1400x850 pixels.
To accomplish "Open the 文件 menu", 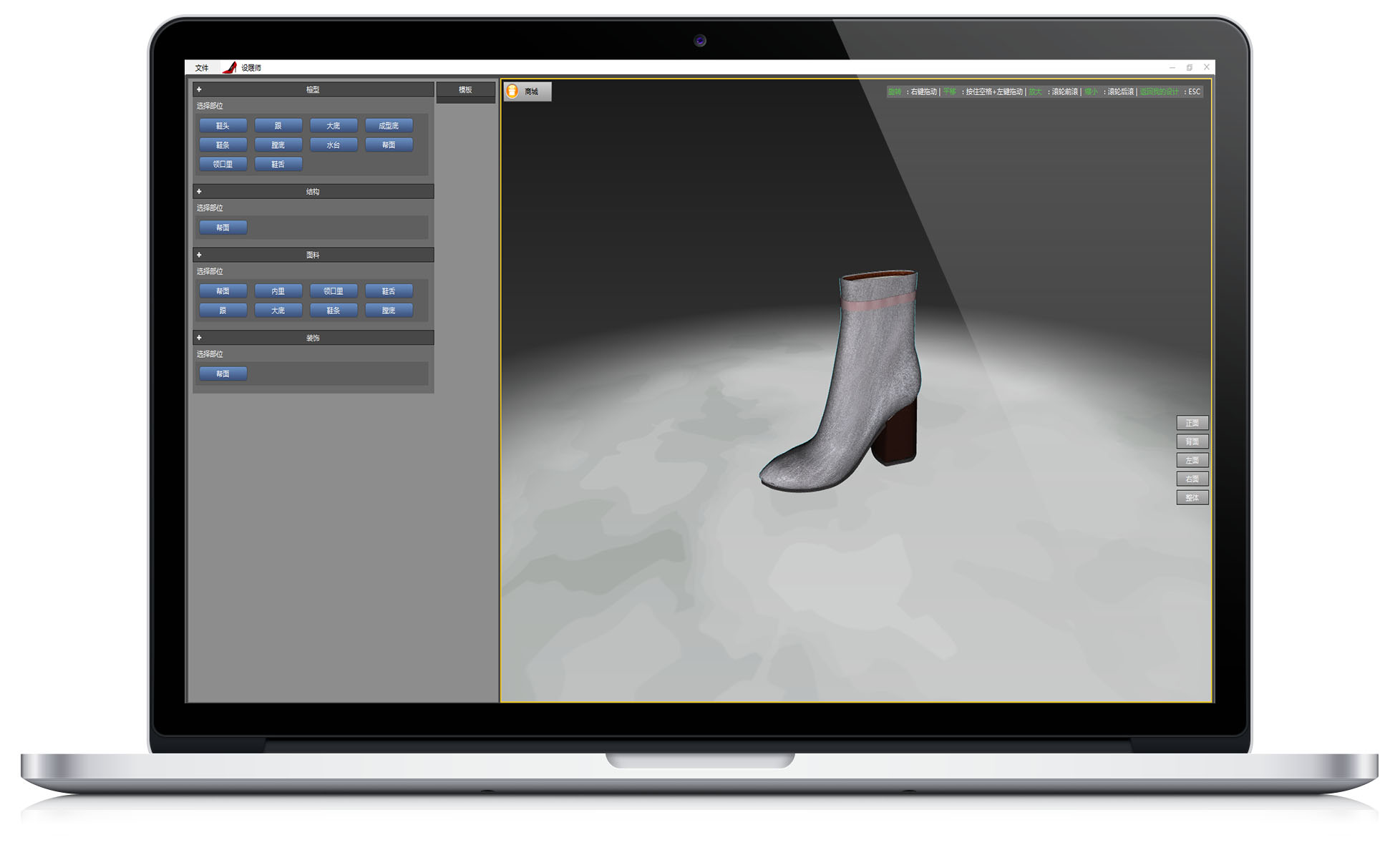I will click(202, 68).
